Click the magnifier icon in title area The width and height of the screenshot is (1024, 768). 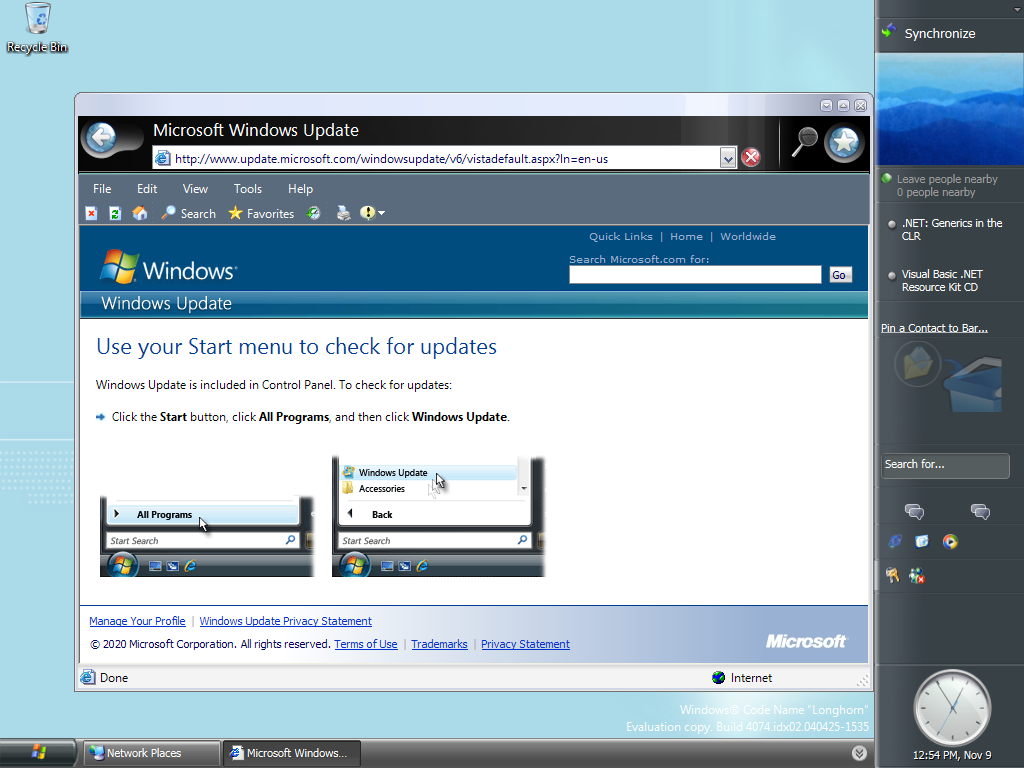[803, 143]
